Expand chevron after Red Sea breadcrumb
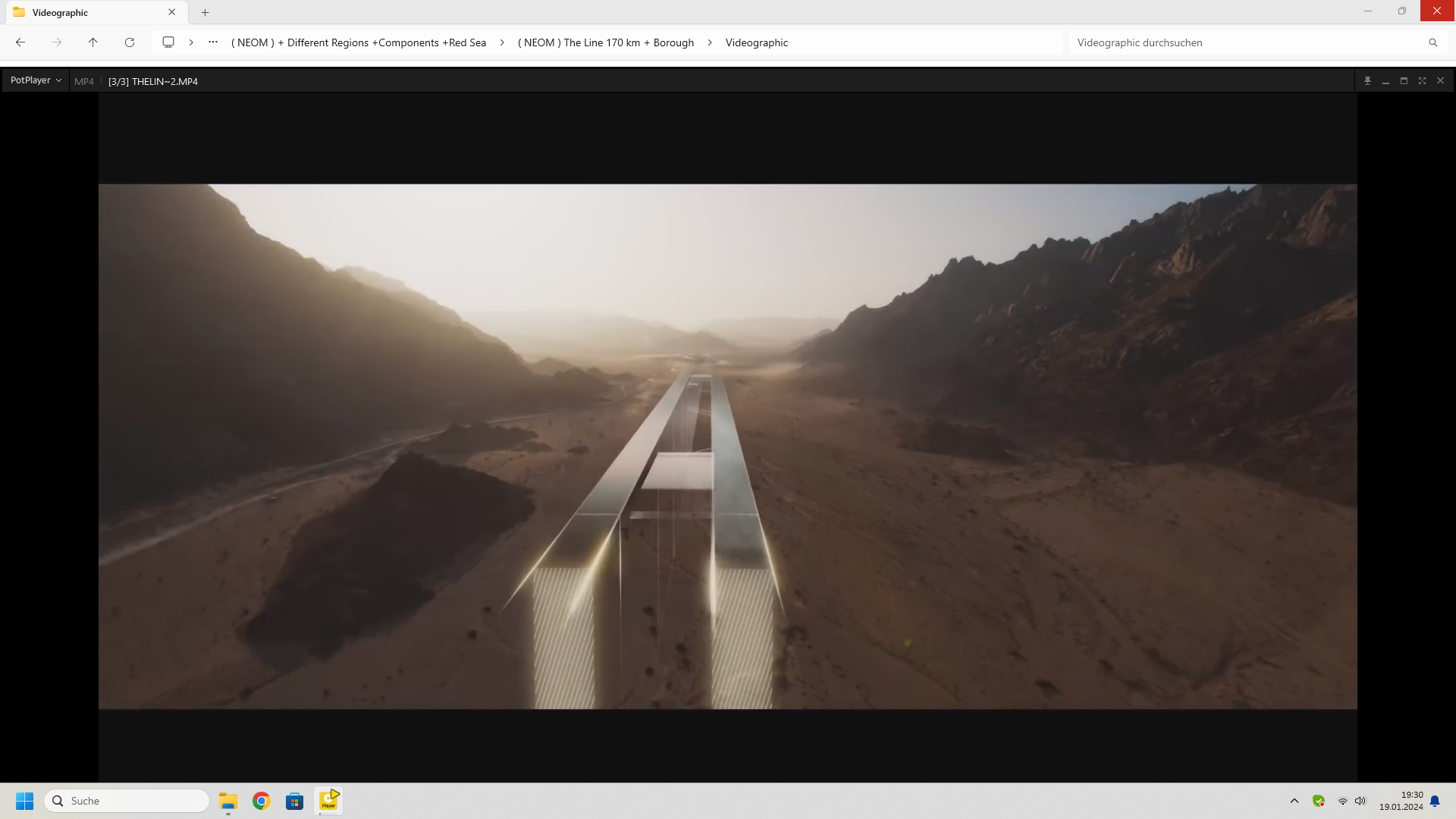Viewport: 1456px width, 819px height. pos(502,42)
